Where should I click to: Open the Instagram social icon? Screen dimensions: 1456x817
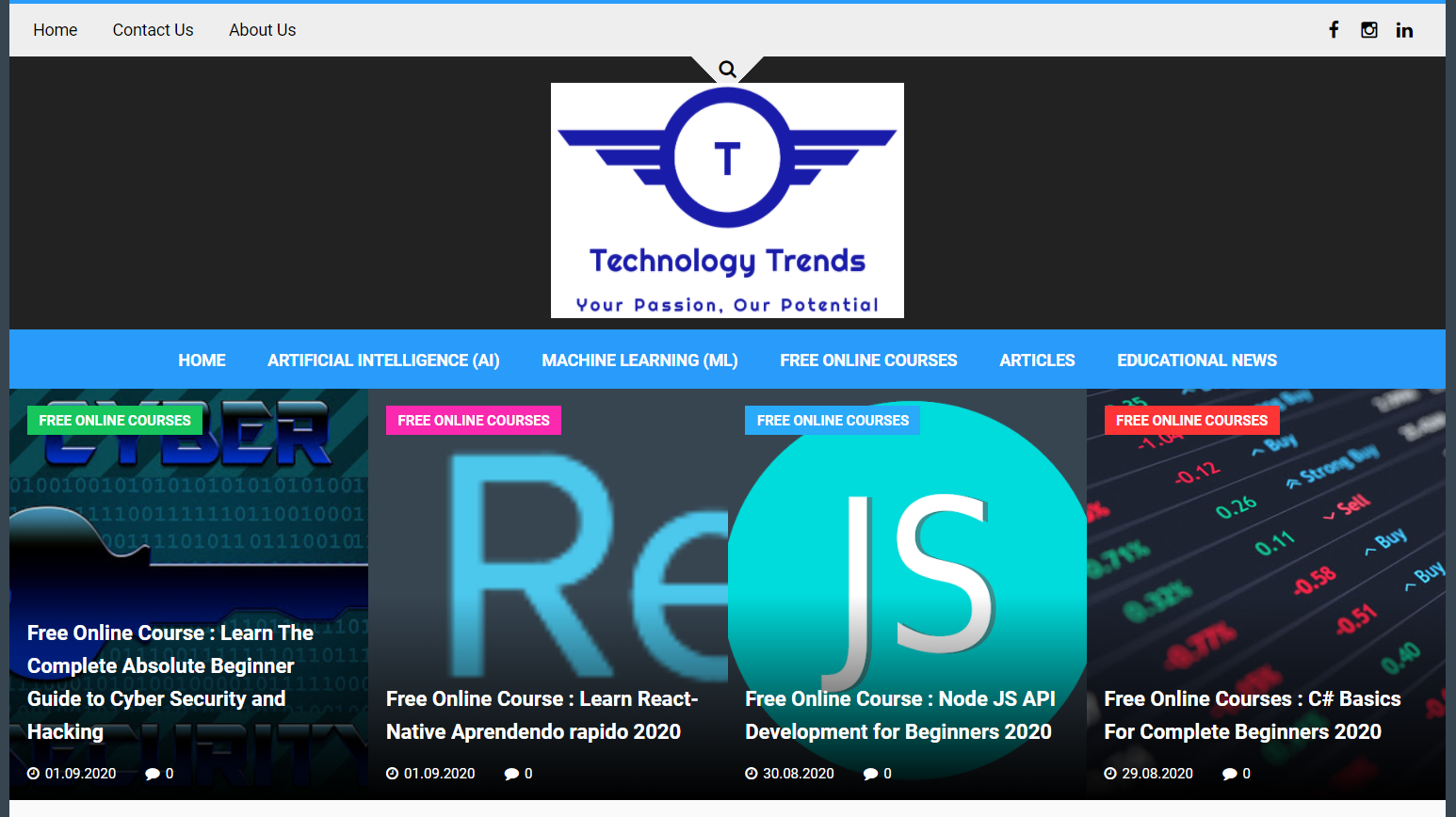tap(1369, 30)
